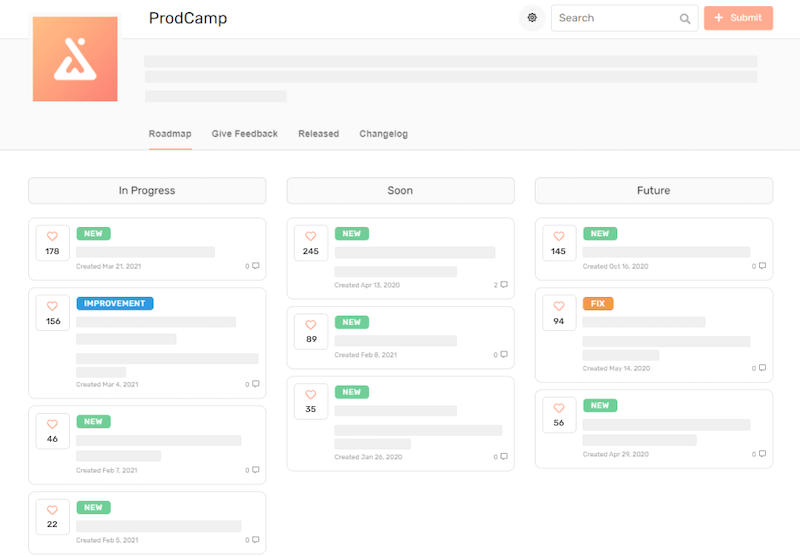Image resolution: width=800 pixels, height=557 pixels.
Task: Open settings via the gear icon
Action: 532,18
